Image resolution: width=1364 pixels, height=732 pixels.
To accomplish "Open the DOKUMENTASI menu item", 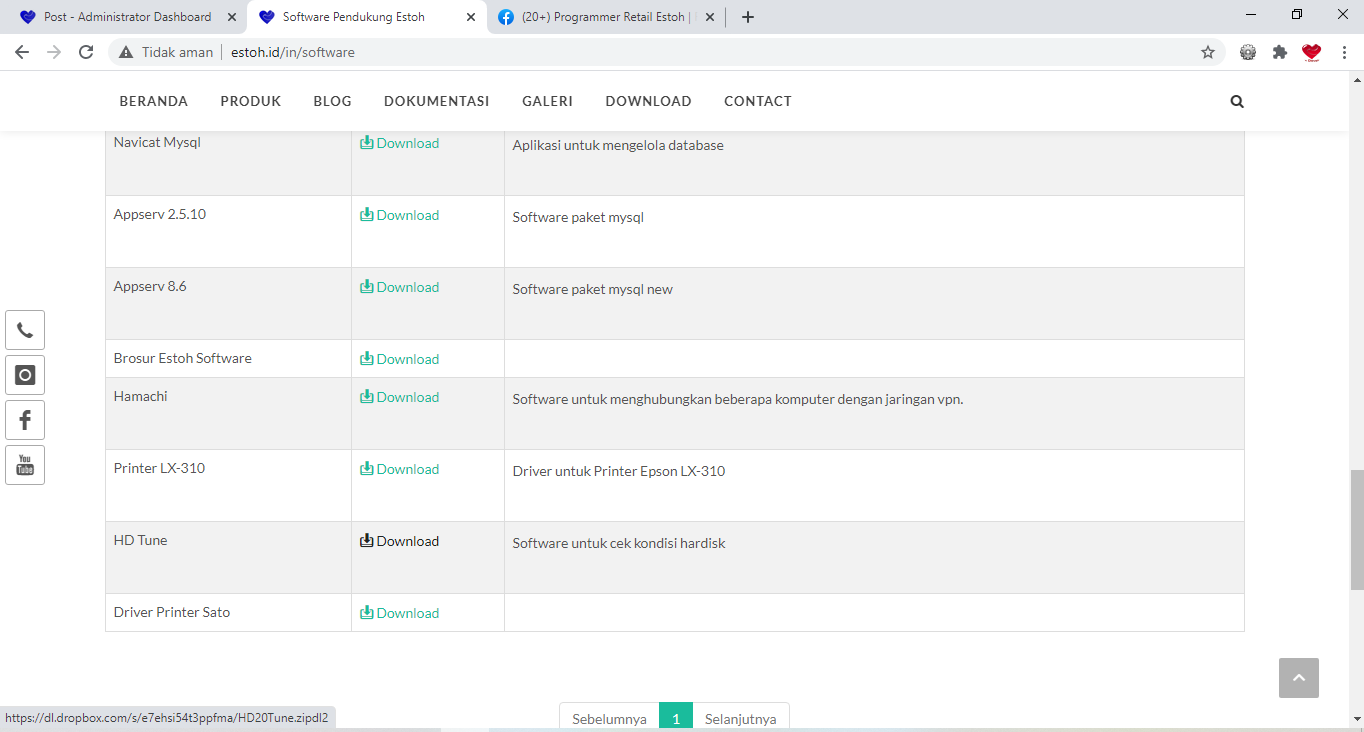I will pos(437,101).
